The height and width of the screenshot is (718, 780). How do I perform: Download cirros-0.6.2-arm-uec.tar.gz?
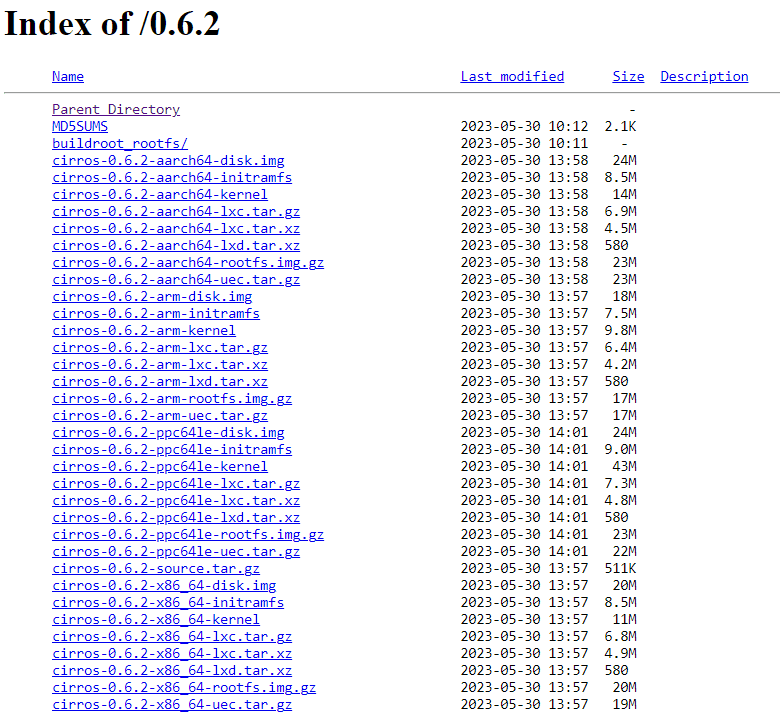click(x=160, y=415)
